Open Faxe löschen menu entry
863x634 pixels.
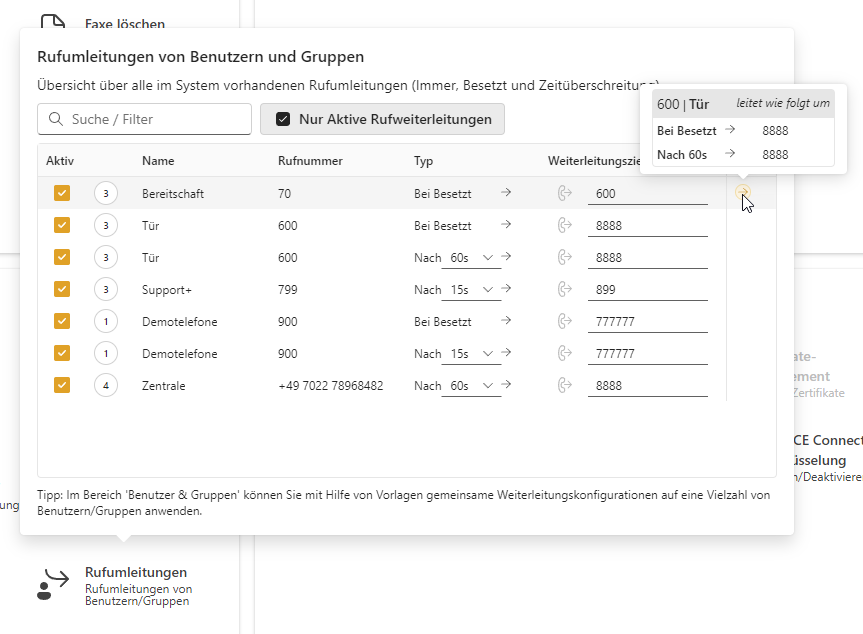pyautogui.click(x=103, y=22)
